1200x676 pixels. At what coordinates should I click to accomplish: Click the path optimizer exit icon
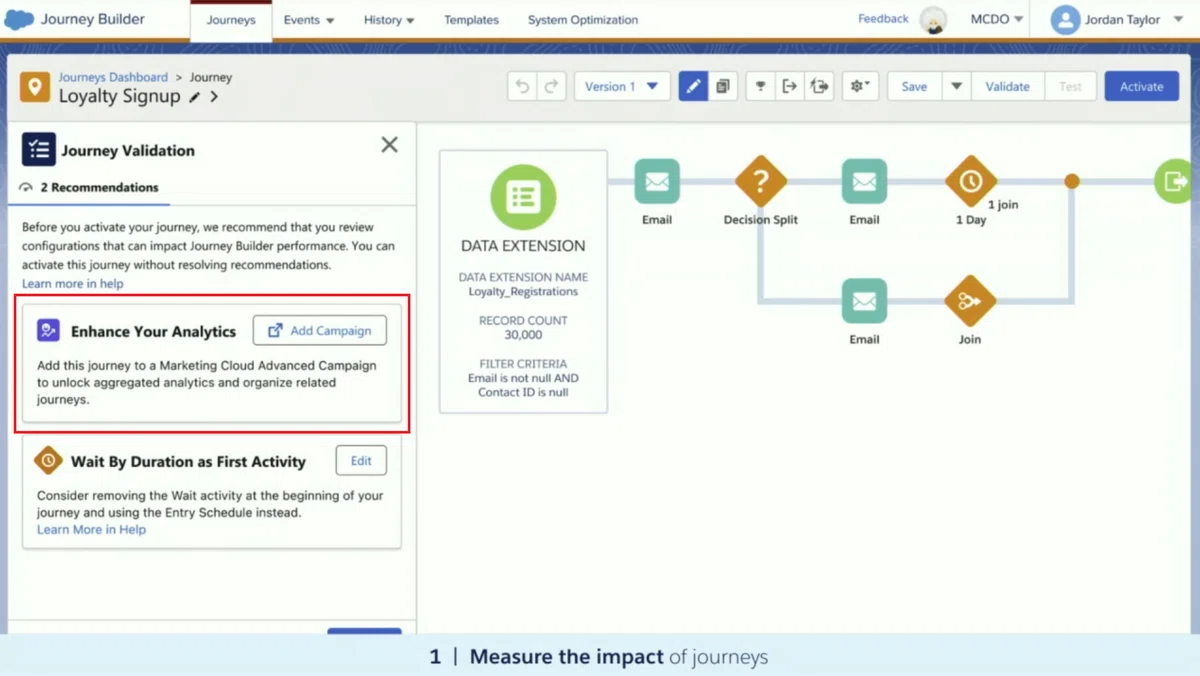tap(819, 86)
